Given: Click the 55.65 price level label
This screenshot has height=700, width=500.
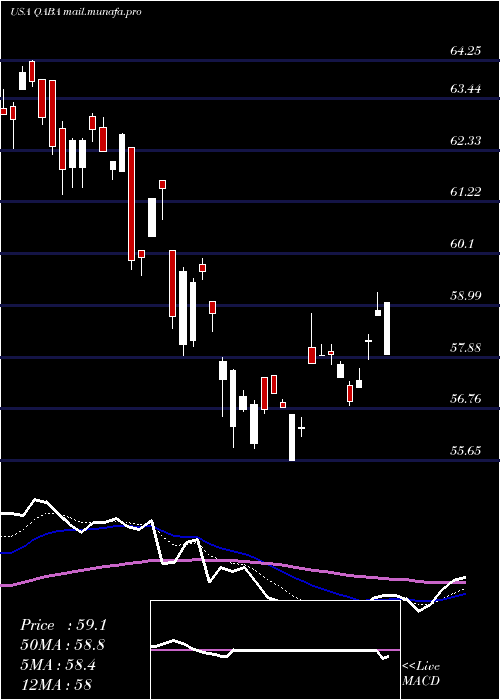Looking at the screenshot, I should pos(466,450).
